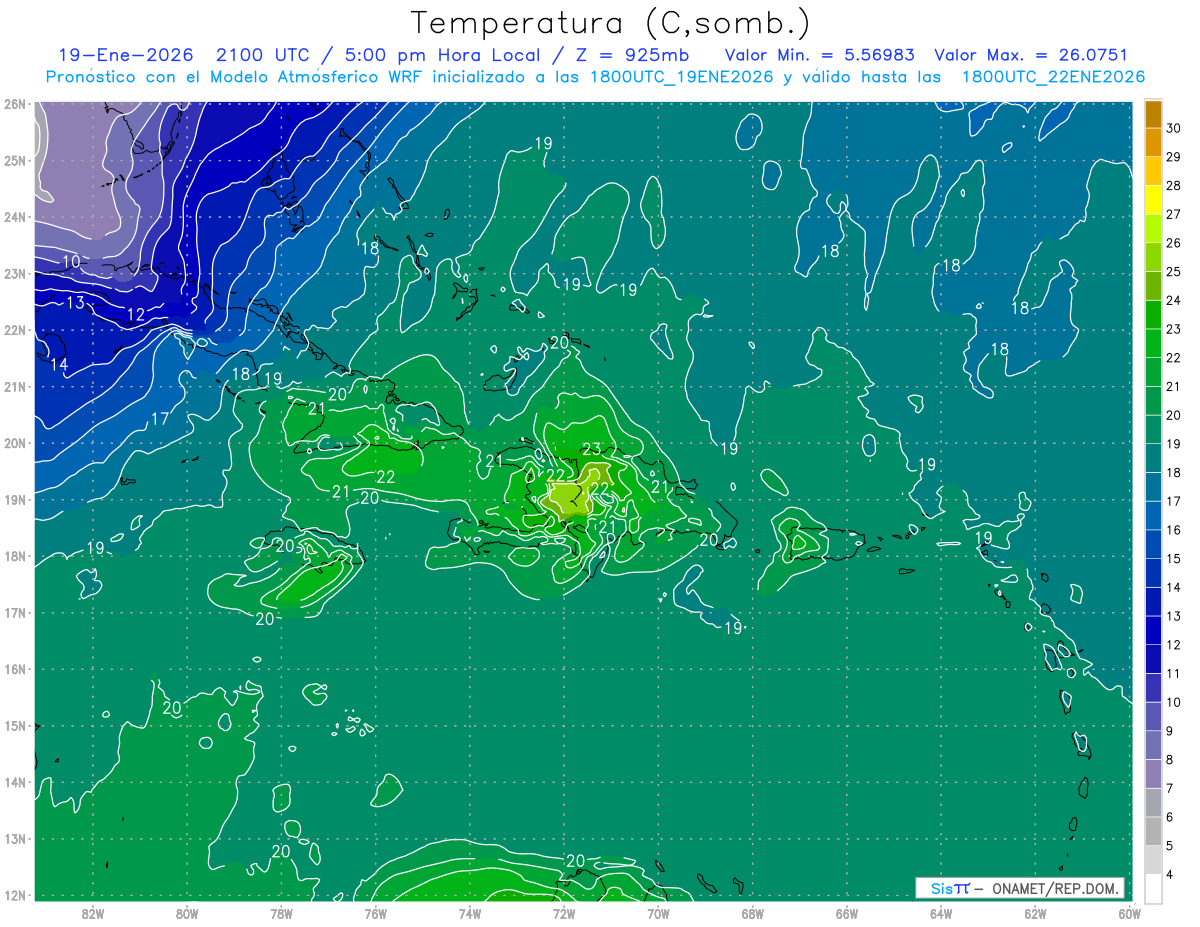Click the colorbar label '24'
This screenshot has width=1200, height=927.
1174,300
